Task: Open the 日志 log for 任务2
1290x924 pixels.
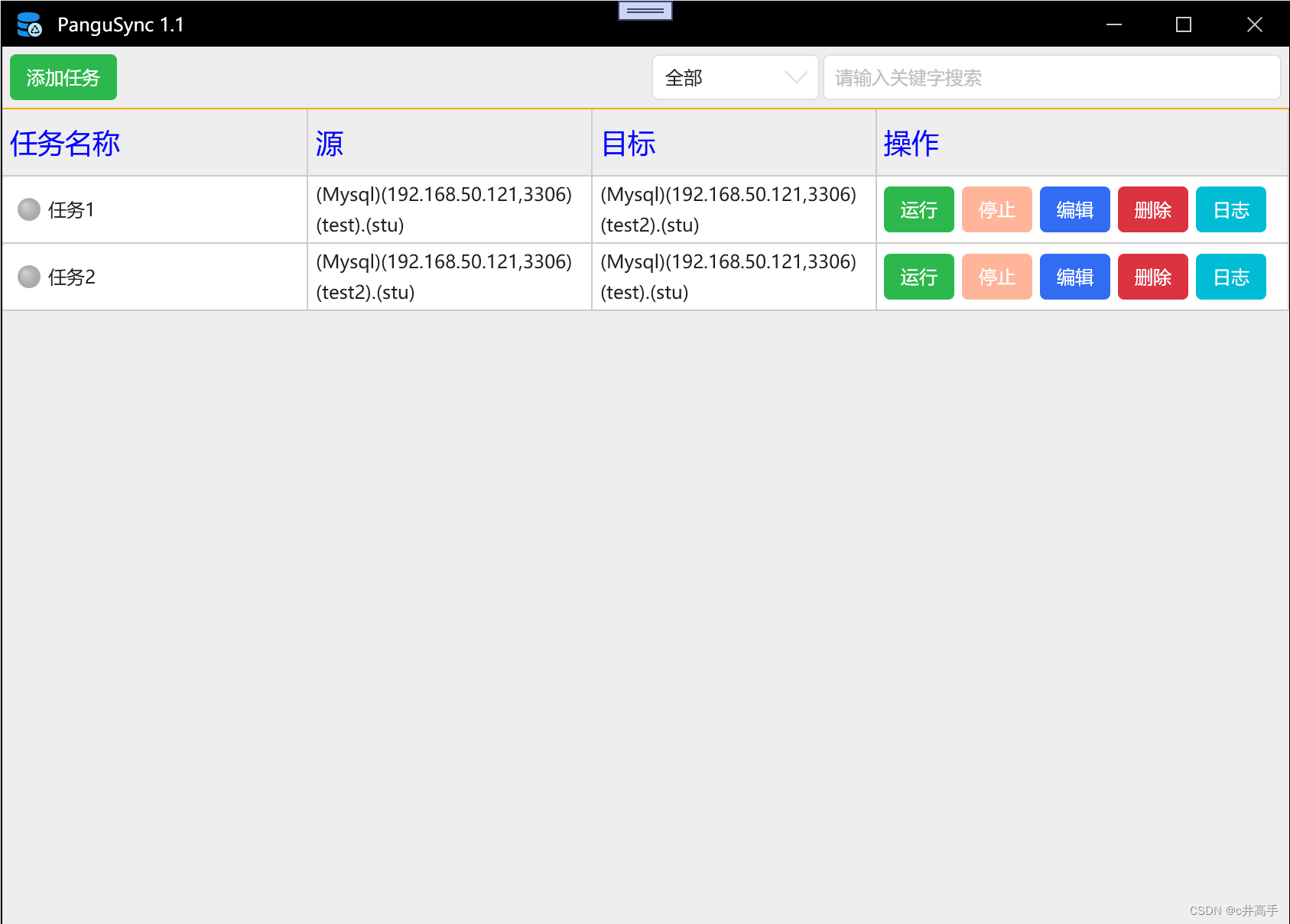Action: [1231, 277]
